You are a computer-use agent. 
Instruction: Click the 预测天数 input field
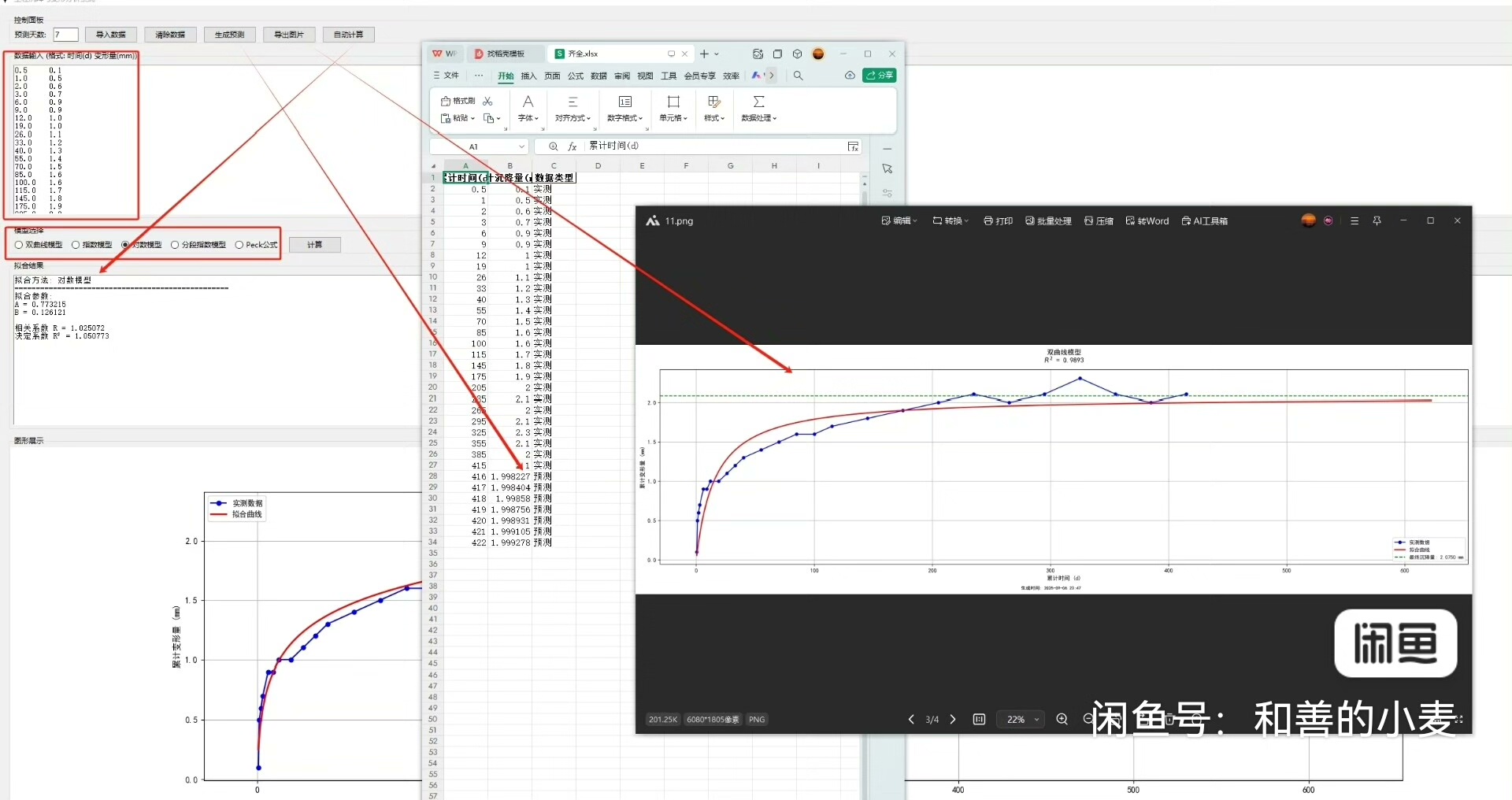click(x=65, y=35)
